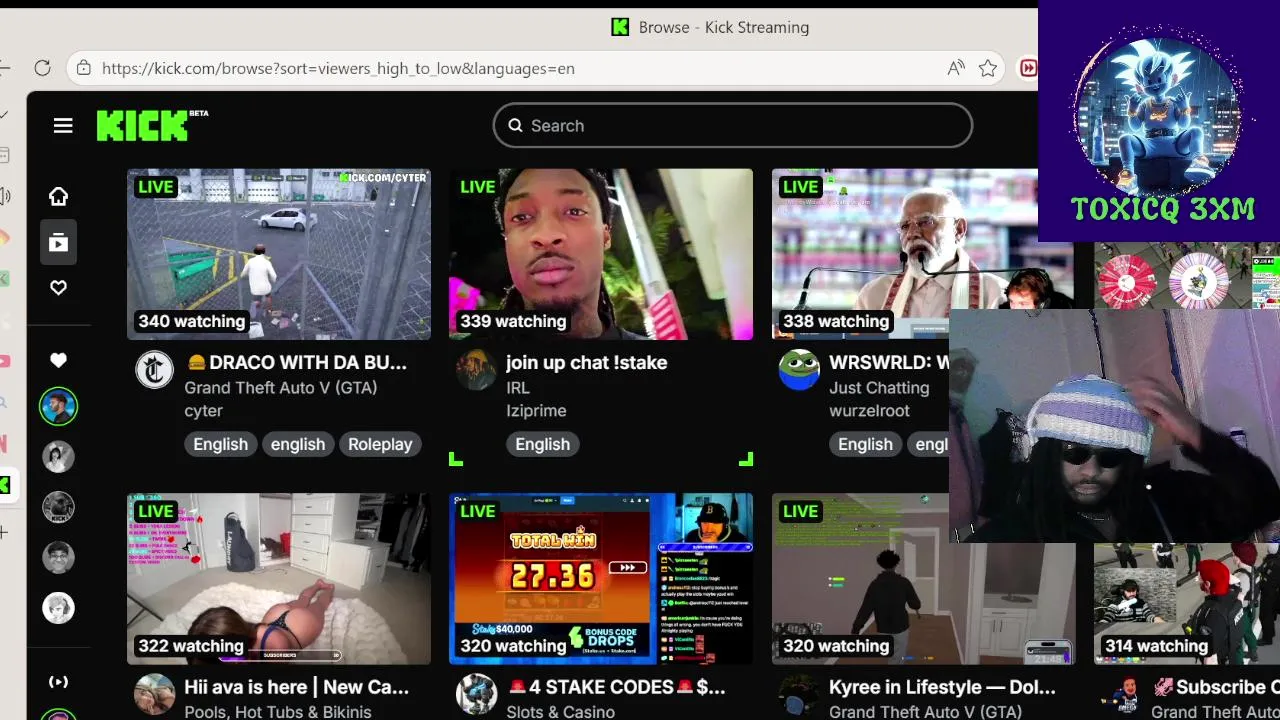The image size is (1280, 720).
Task: Open stream title Hii ava is here
Action: pos(296,687)
